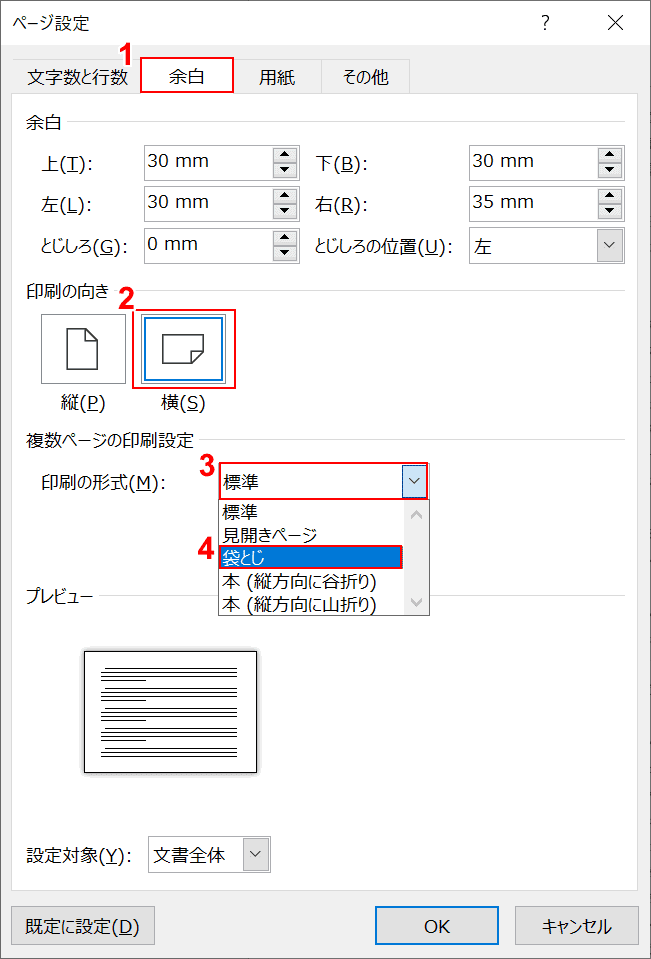Decrease the 下(B) margin with down arrow
Viewport: 651px width, 959px height.
(x=609, y=171)
